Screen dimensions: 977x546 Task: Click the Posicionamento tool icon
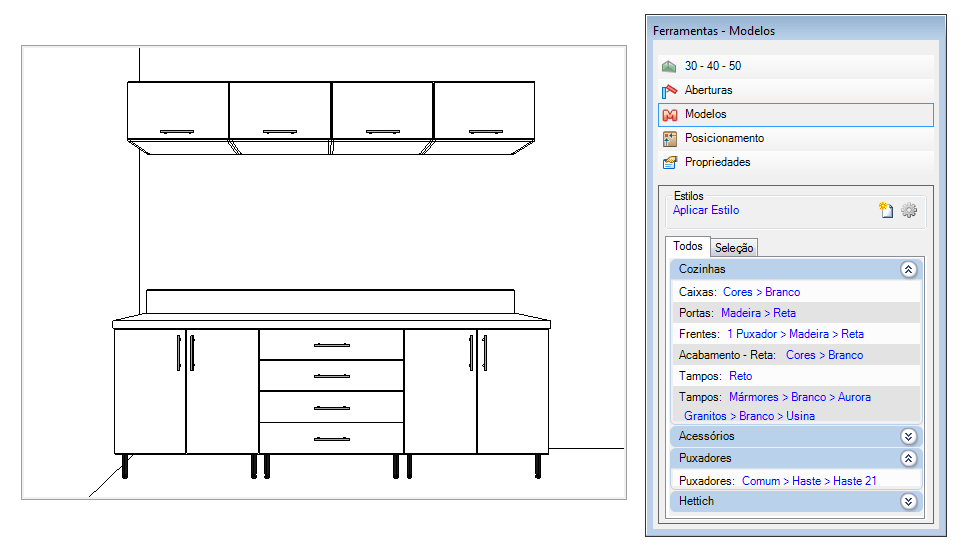[x=670, y=138]
